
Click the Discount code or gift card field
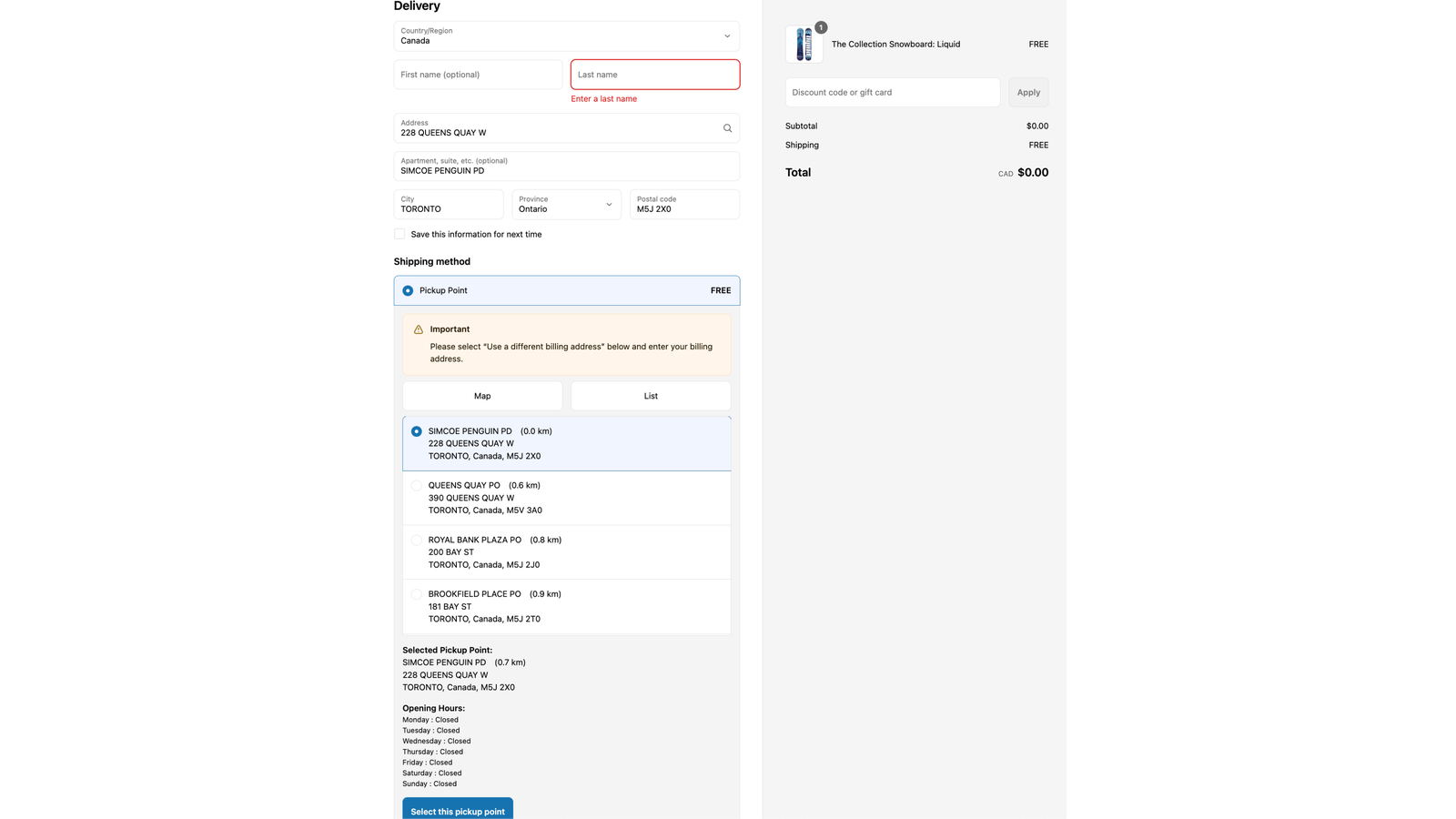[893, 92]
